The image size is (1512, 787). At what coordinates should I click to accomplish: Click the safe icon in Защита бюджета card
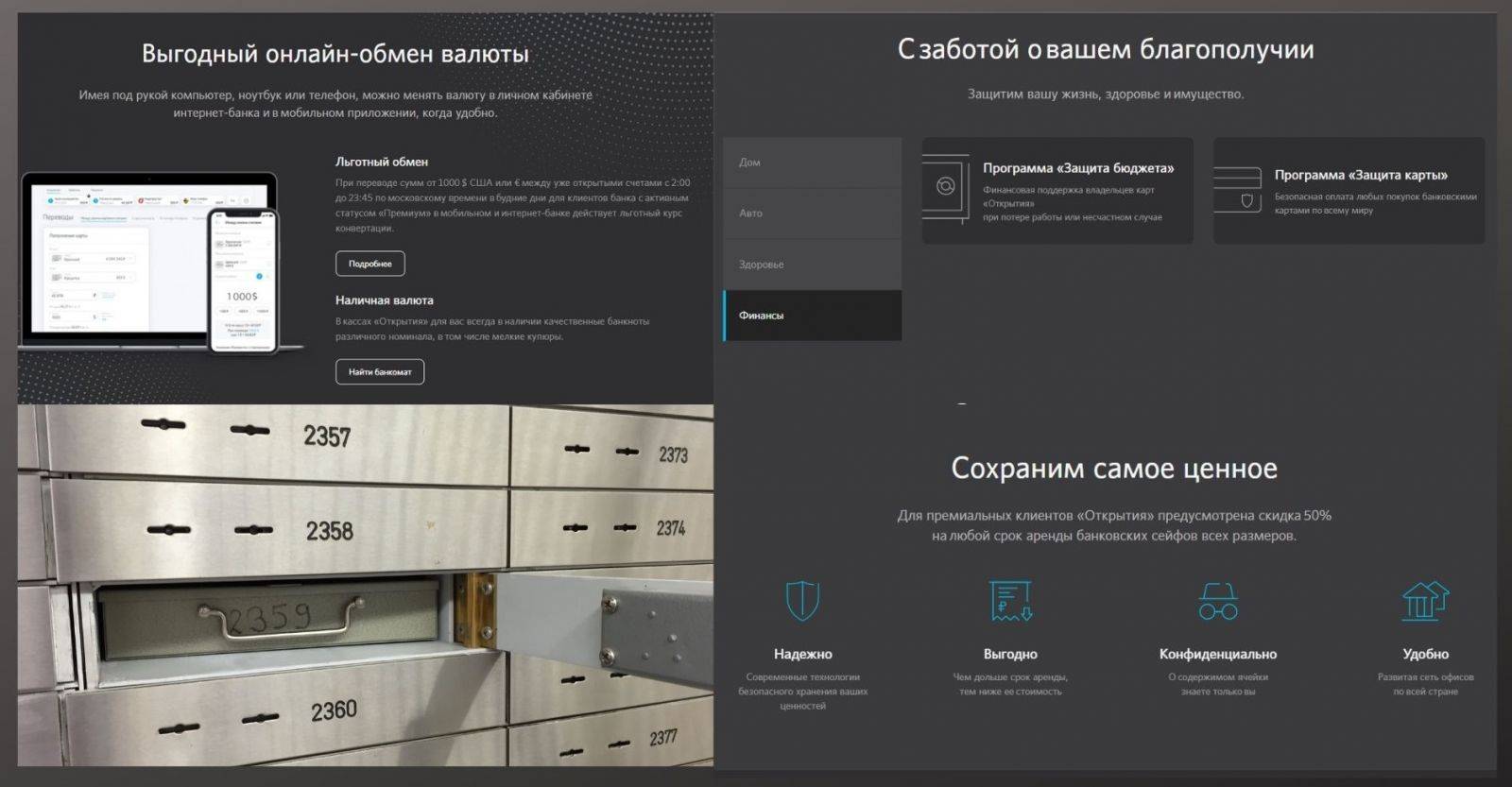tap(946, 189)
